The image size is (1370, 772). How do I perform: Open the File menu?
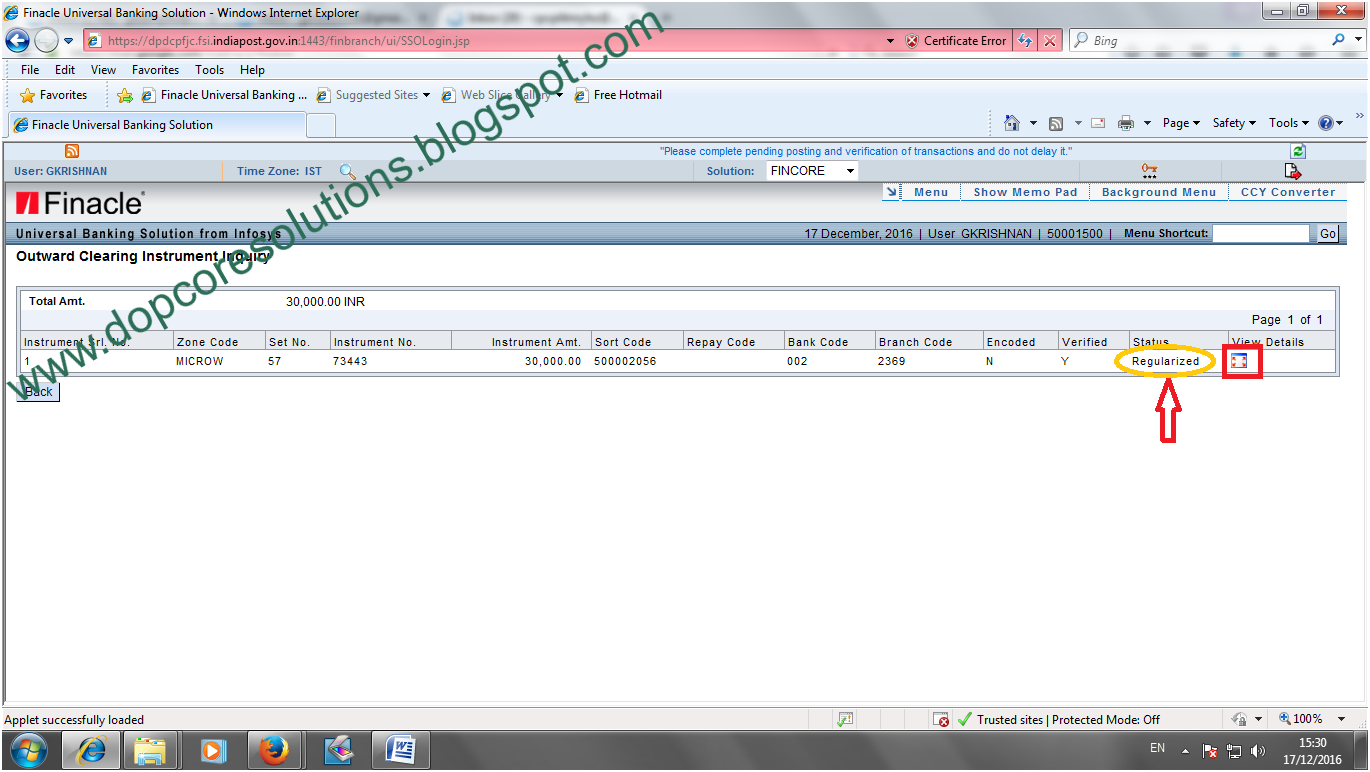tap(30, 70)
